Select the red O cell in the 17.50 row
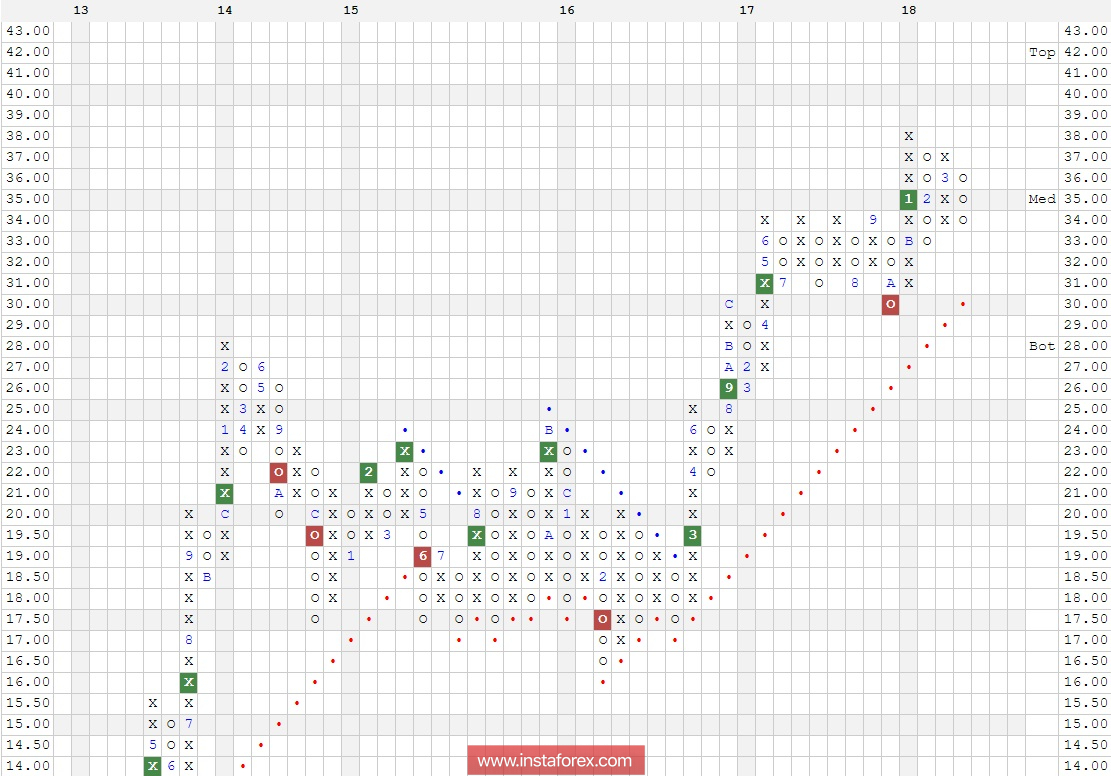 click(602, 619)
